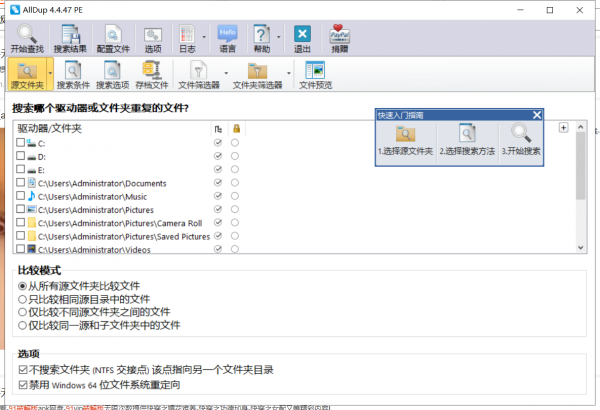
Task: Open the 文件夹筛选器 folder filter tab
Action: click(257, 74)
